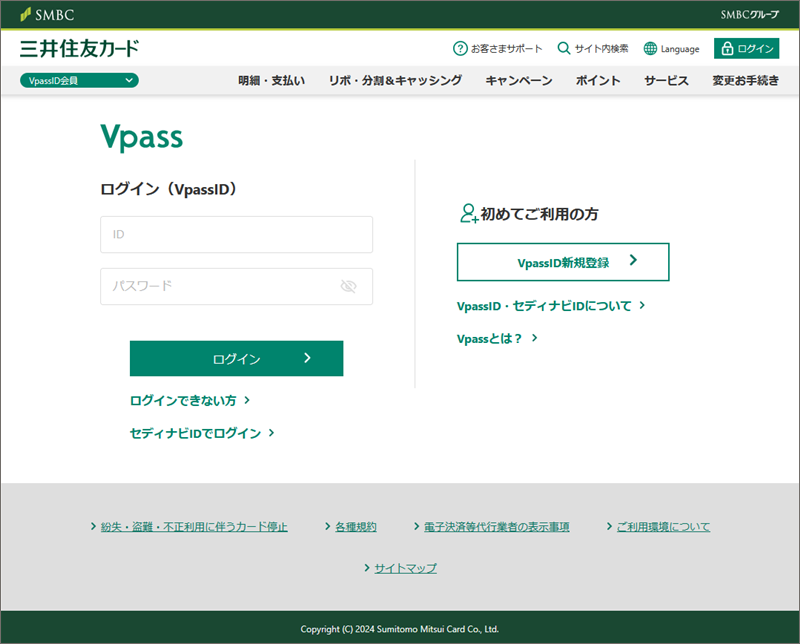
Task: Open the VpassID会員 dropdown
Action: pyautogui.click(x=79, y=81)
